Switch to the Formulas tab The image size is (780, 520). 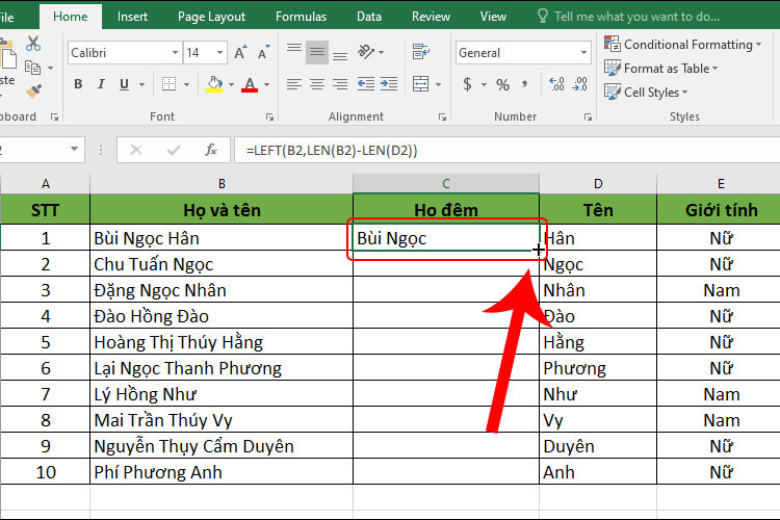(301, 16)
